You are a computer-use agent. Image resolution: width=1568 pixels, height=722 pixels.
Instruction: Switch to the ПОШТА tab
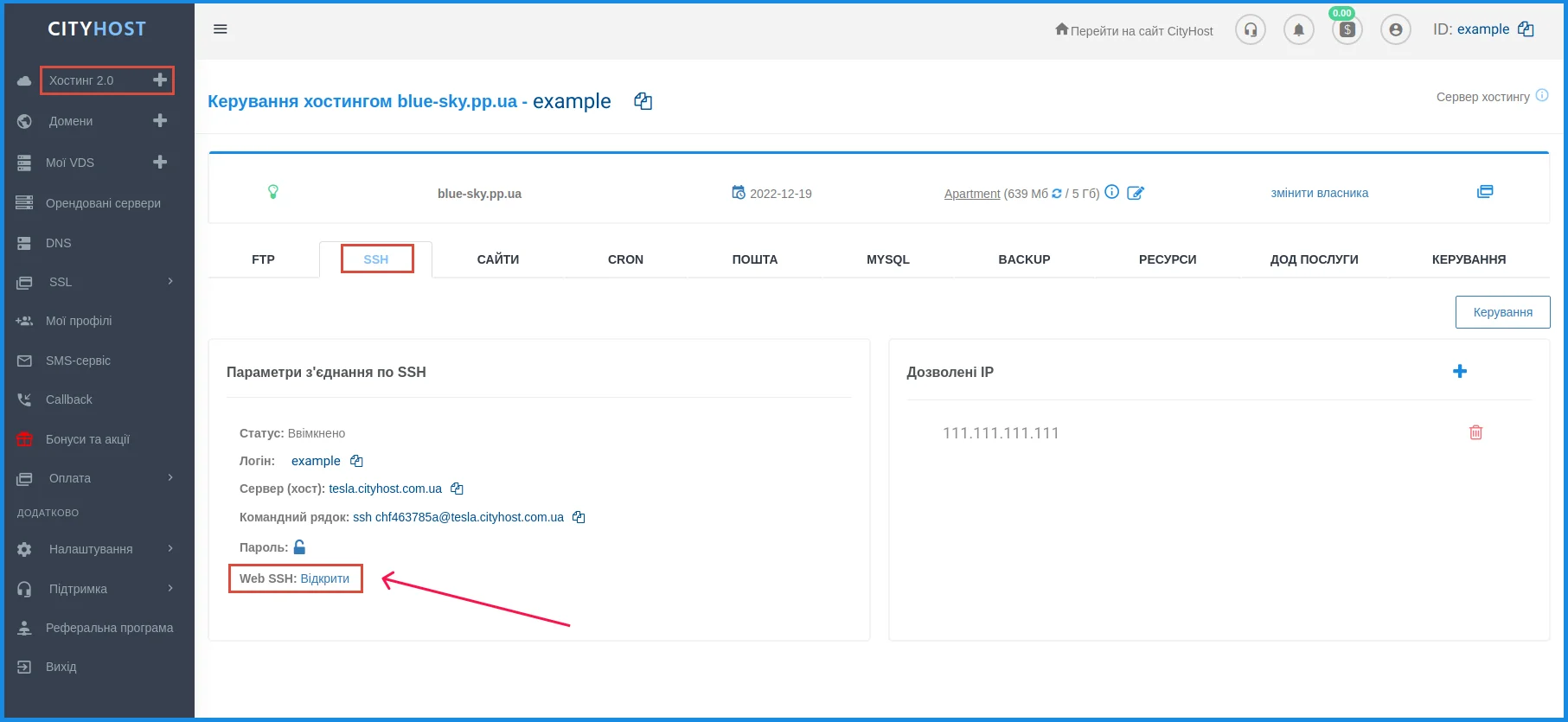point(755,259)
